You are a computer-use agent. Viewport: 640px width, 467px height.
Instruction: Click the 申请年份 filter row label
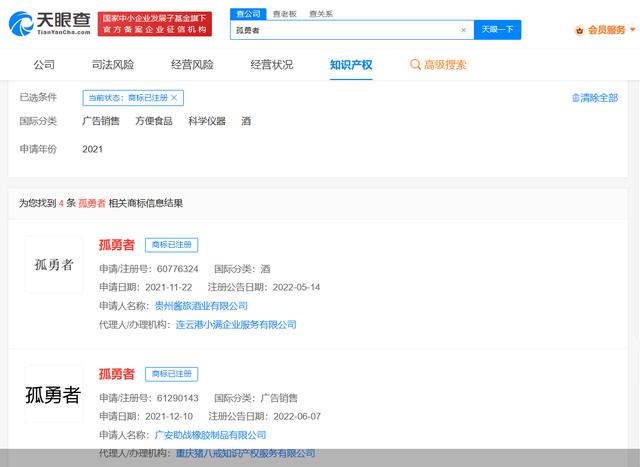click(x=38, y=149)
